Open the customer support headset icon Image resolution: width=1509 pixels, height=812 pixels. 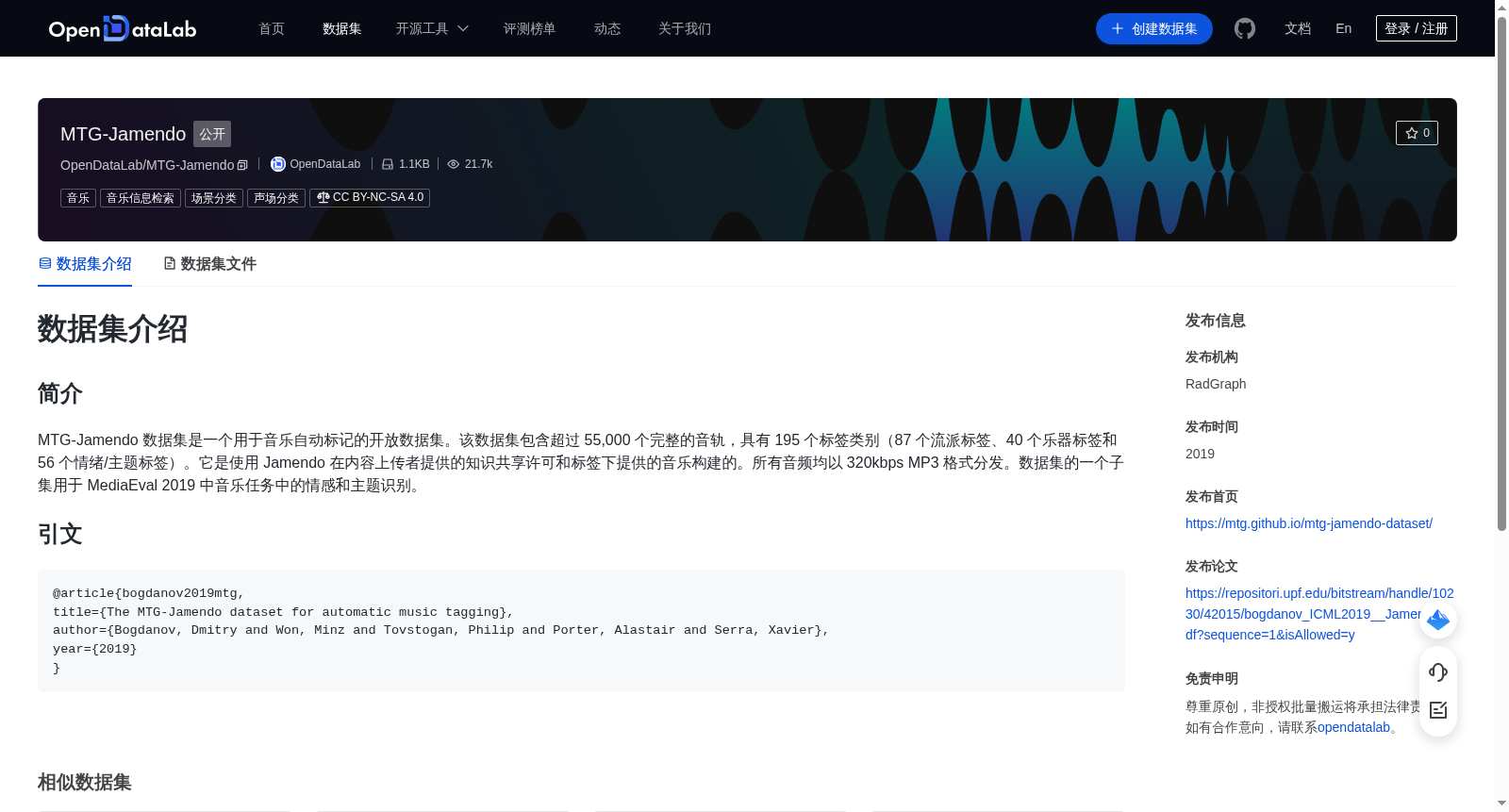[x=1438, y=672]
